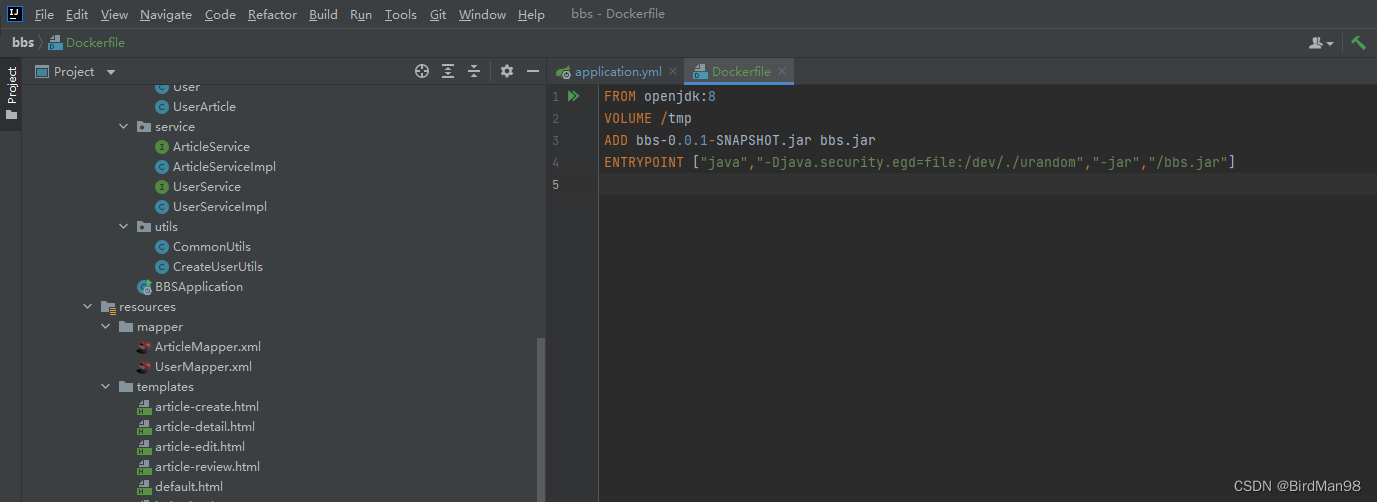Open the View menu
The width and height of the screenshot is (1377, 502).
coord(114,14)
